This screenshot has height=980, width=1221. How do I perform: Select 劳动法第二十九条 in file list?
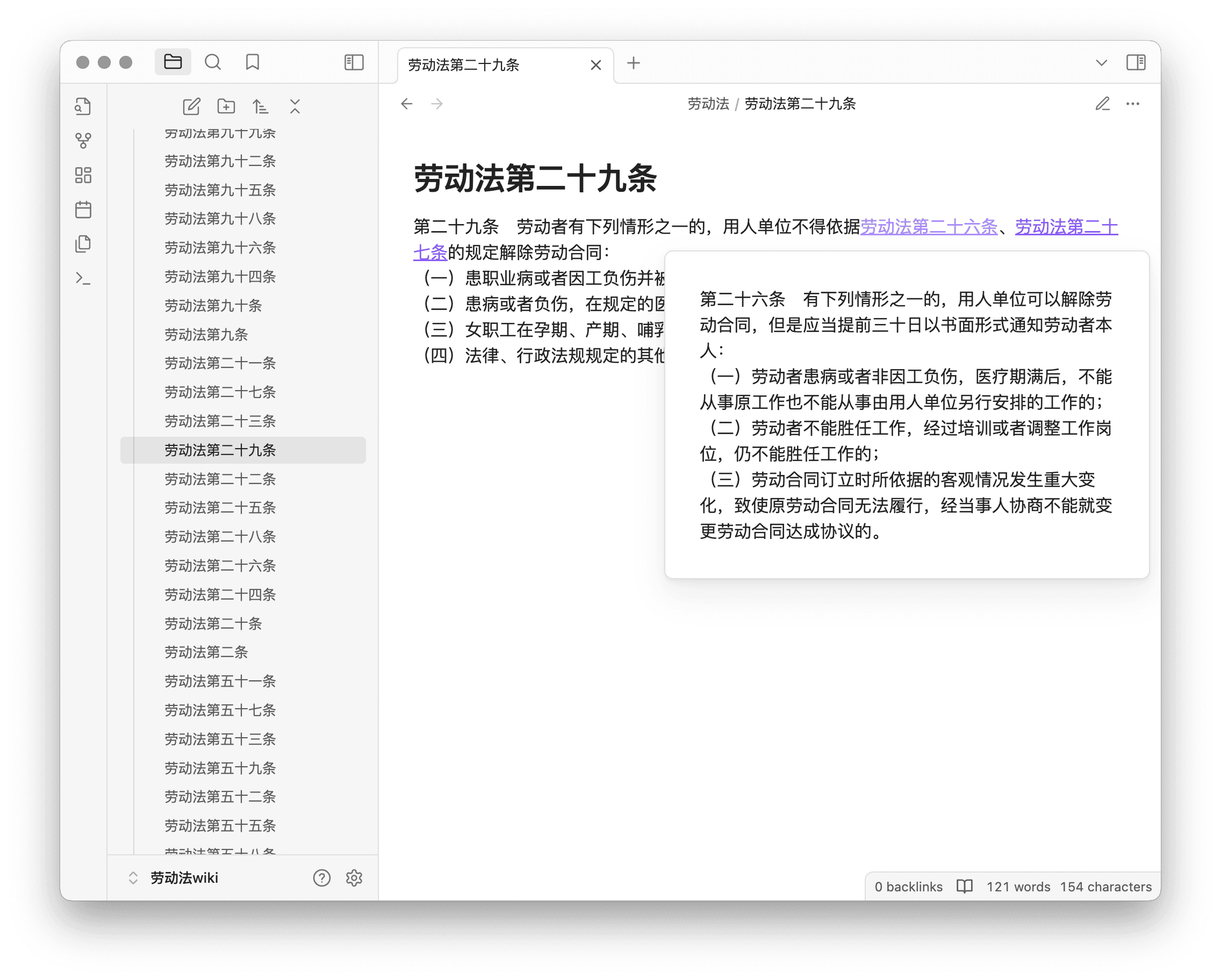[x=243, y=450]
